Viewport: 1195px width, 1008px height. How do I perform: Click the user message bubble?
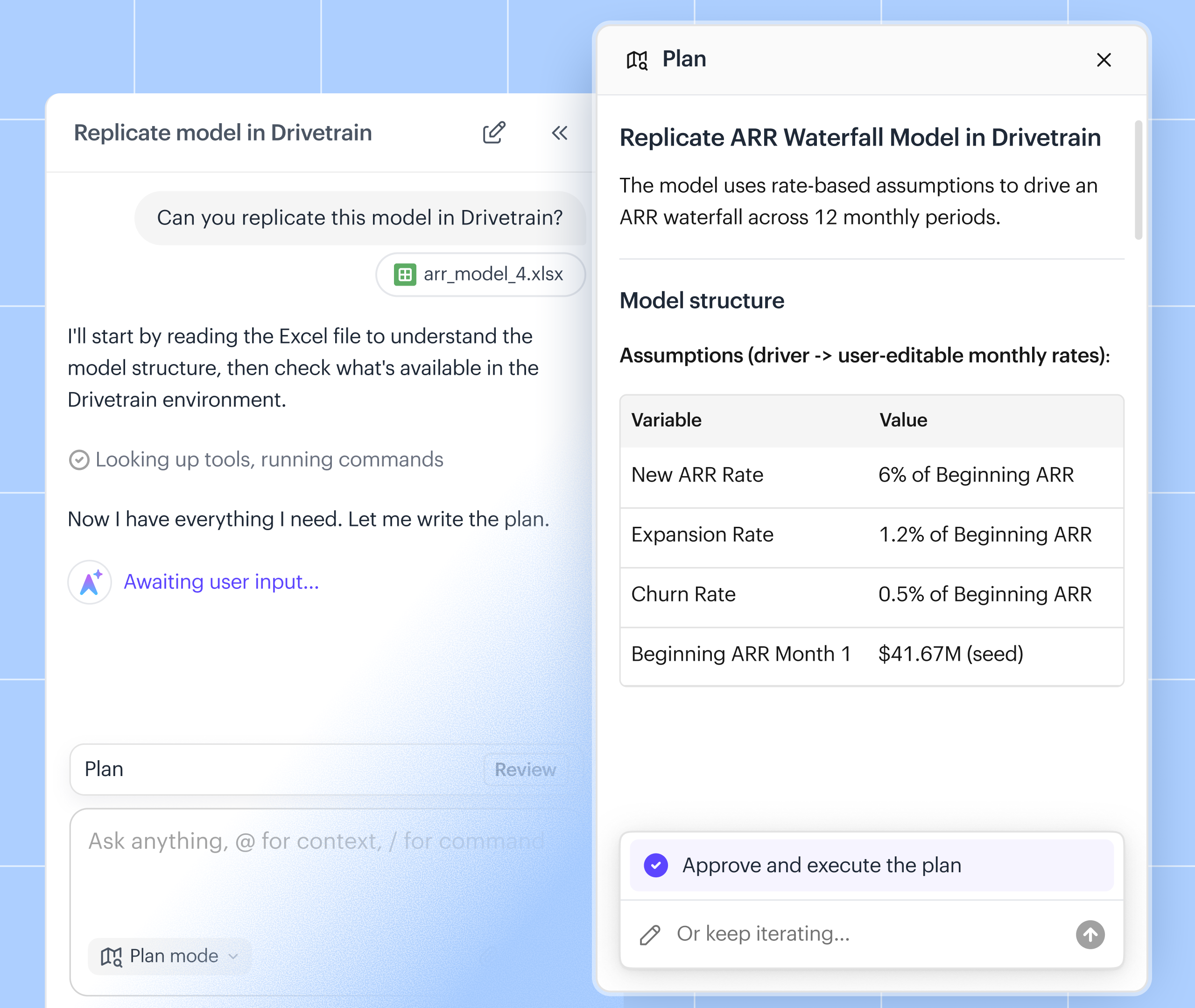click(360, 218)
